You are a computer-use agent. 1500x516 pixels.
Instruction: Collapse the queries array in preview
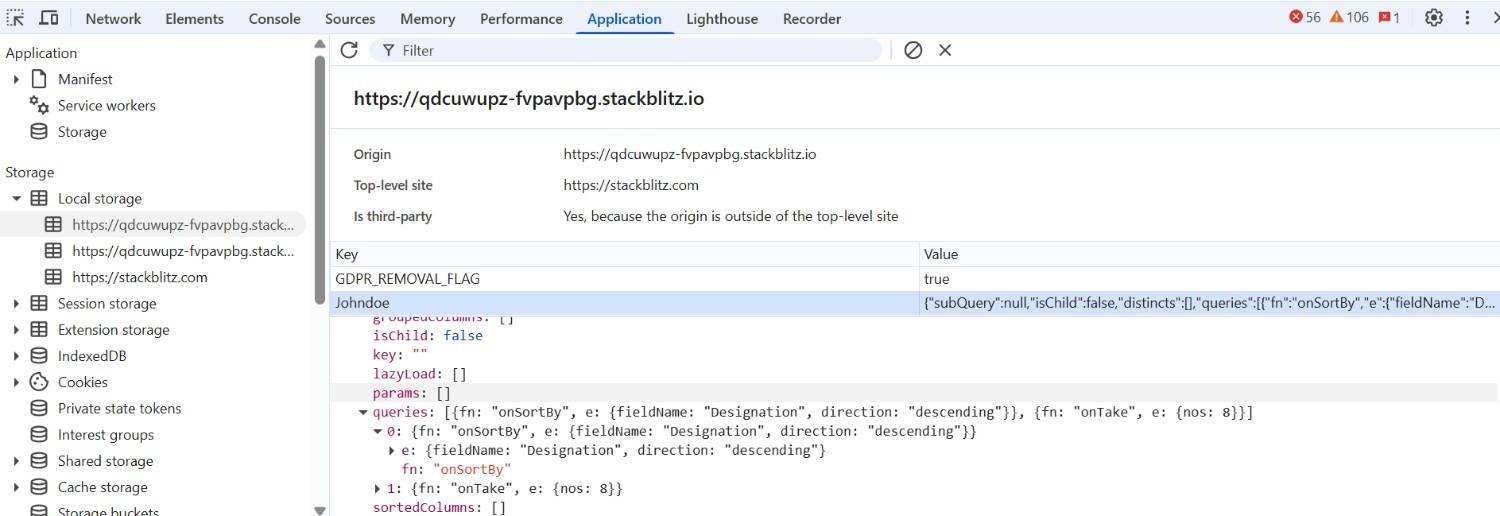(362, 413)
